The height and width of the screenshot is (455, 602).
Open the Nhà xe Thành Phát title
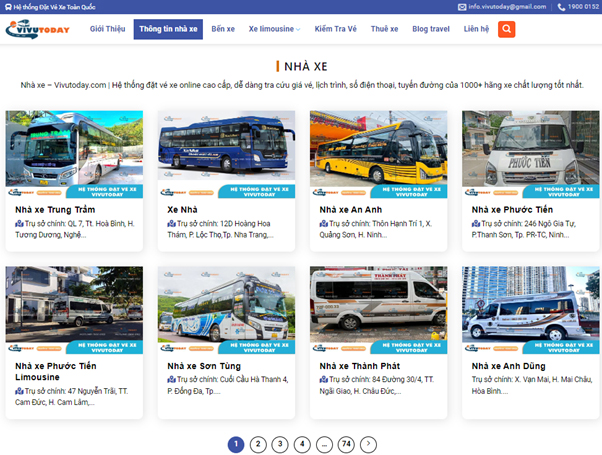tap(360, 366)
